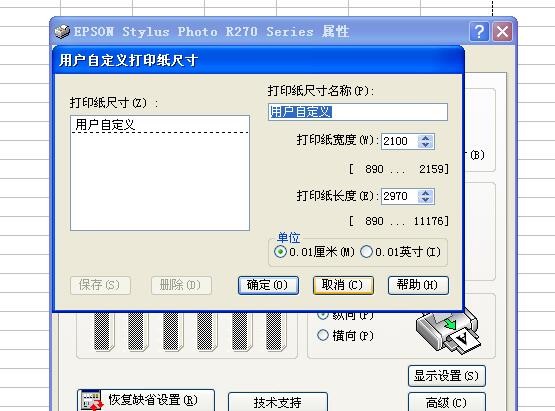Click the paper size name input field

358,112
